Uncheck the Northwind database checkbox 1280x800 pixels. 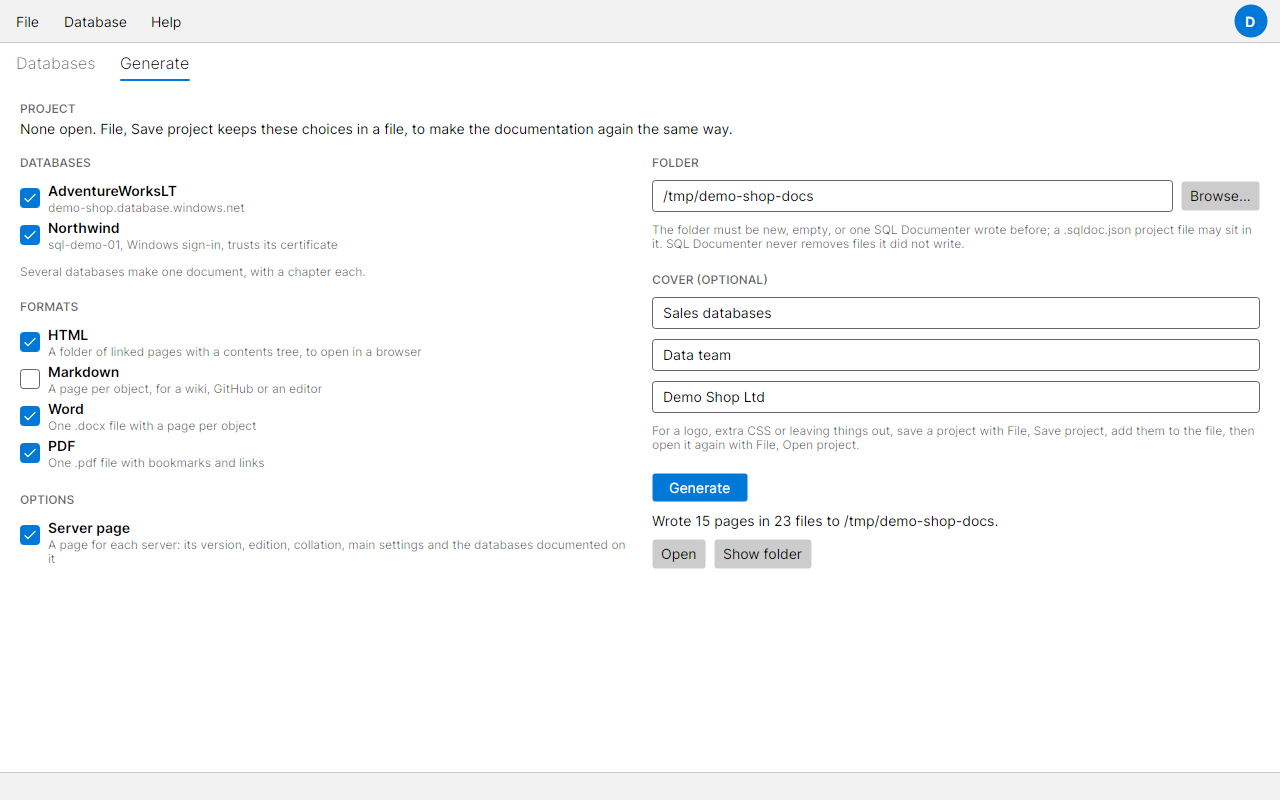pos(30,235)
